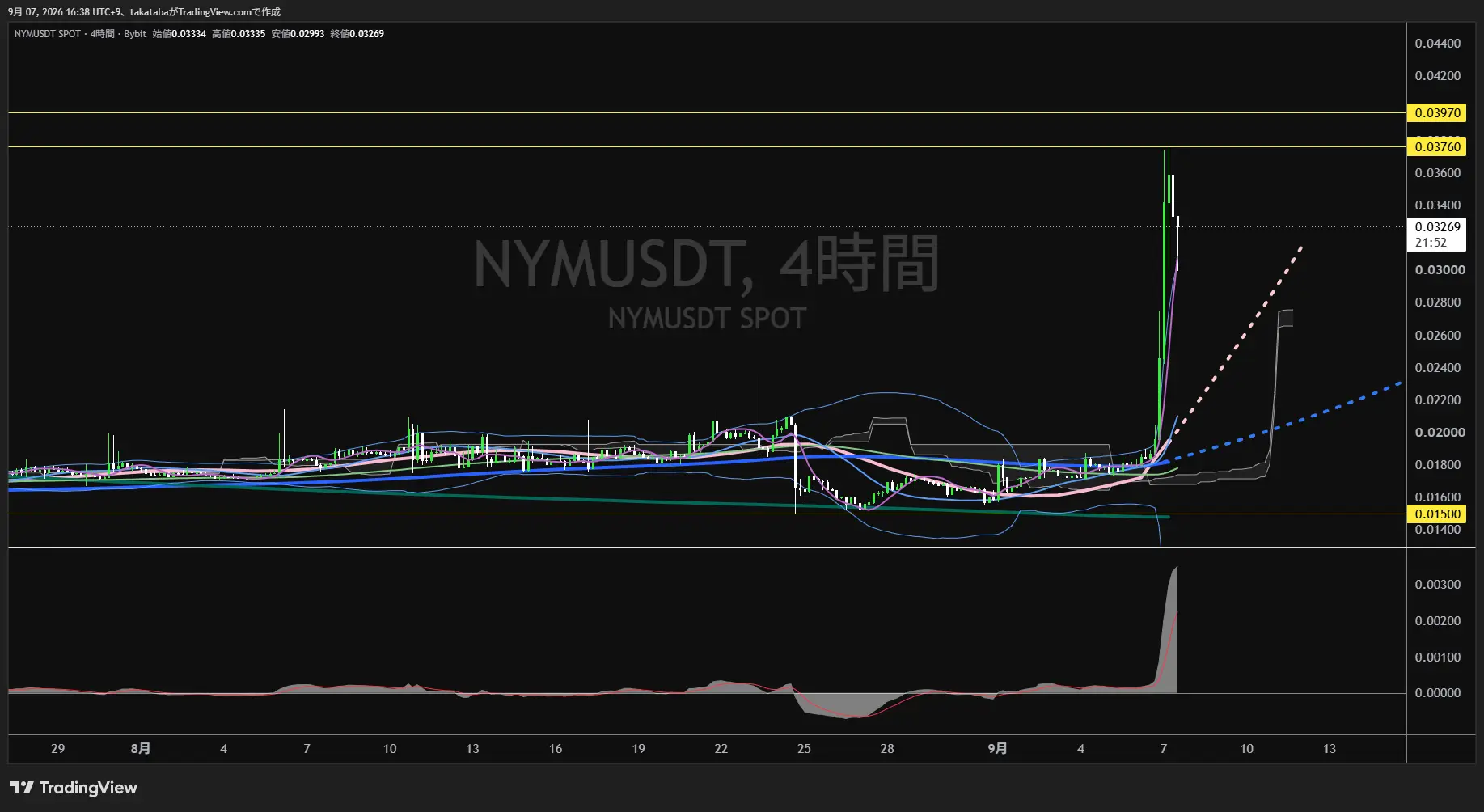The height and width of the screenshot is (812, 1484).
Task: Click the countdown timer 21:52
Action: click(1431, 243)
